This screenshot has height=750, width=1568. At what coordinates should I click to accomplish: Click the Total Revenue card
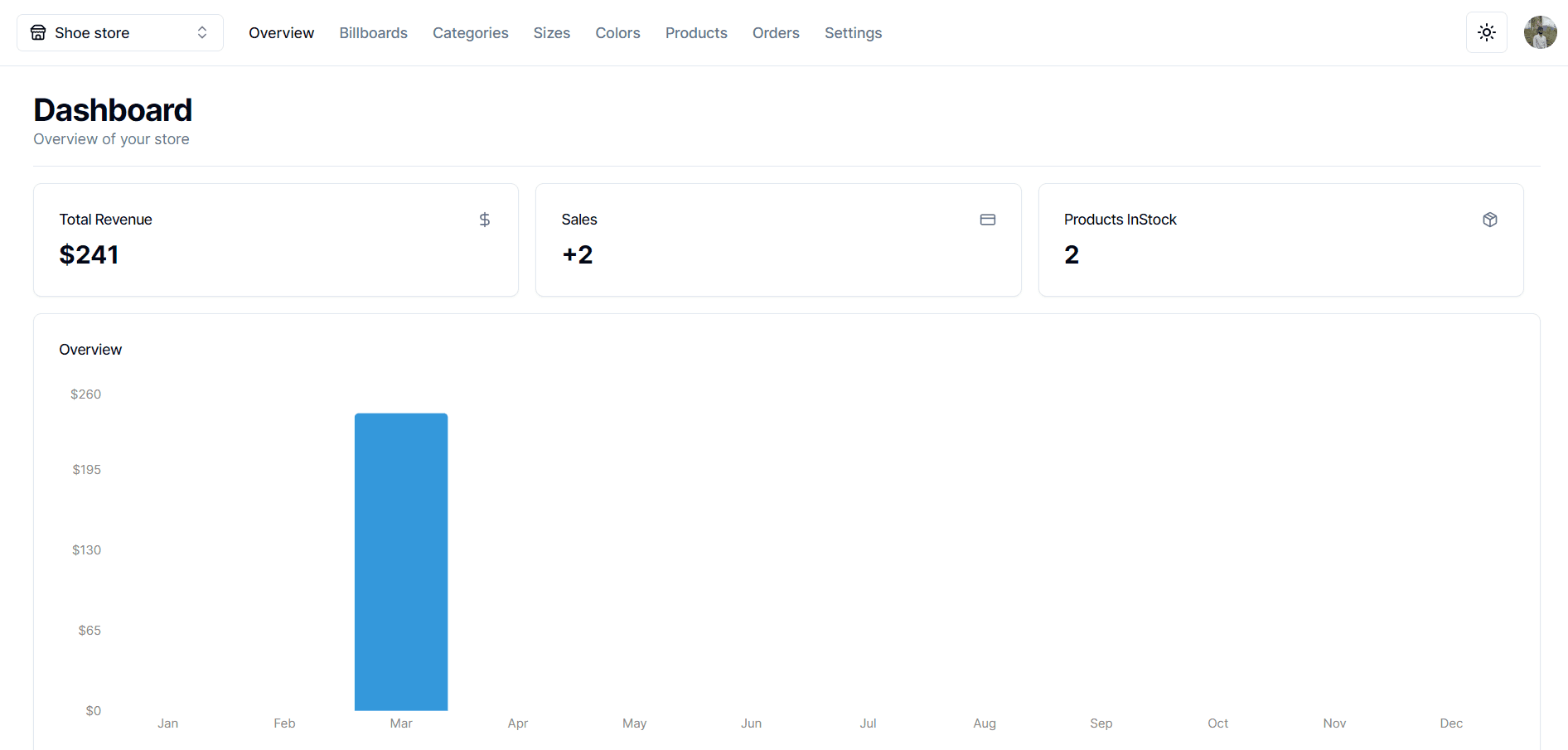pos(275,240)
